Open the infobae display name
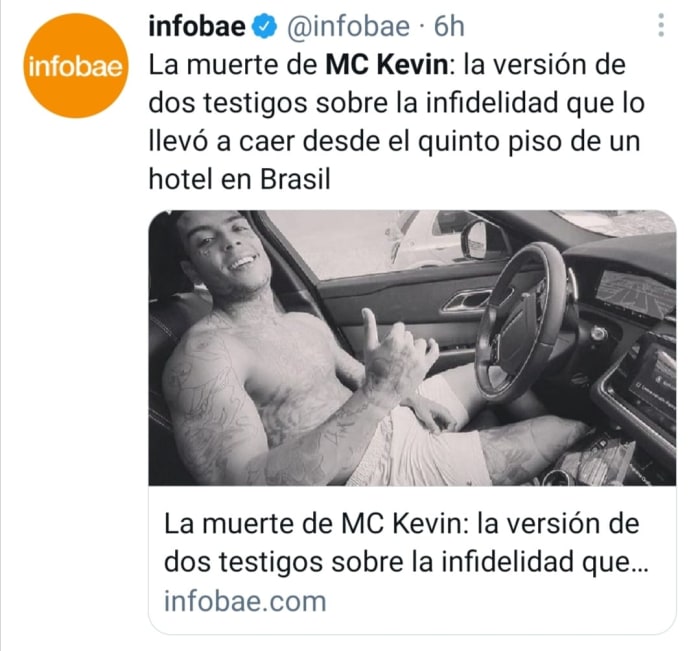 (197, 26)
